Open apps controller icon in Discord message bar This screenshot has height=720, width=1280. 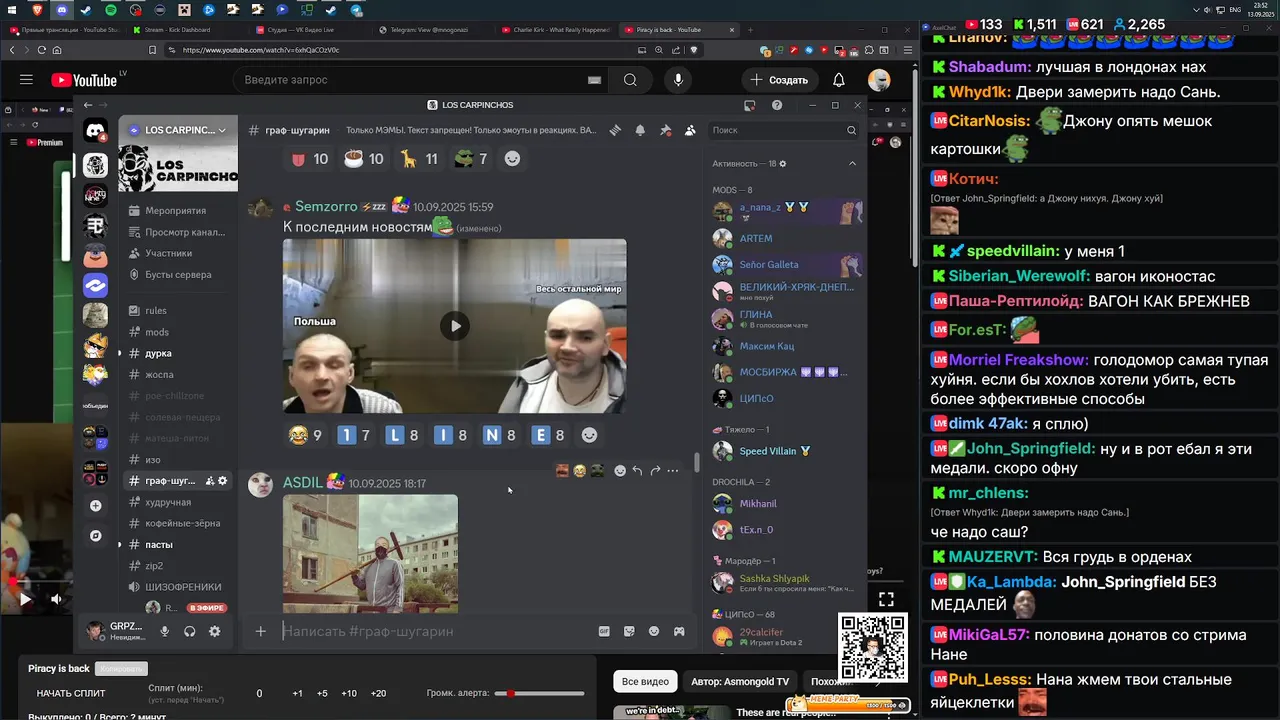pos(679,631)
